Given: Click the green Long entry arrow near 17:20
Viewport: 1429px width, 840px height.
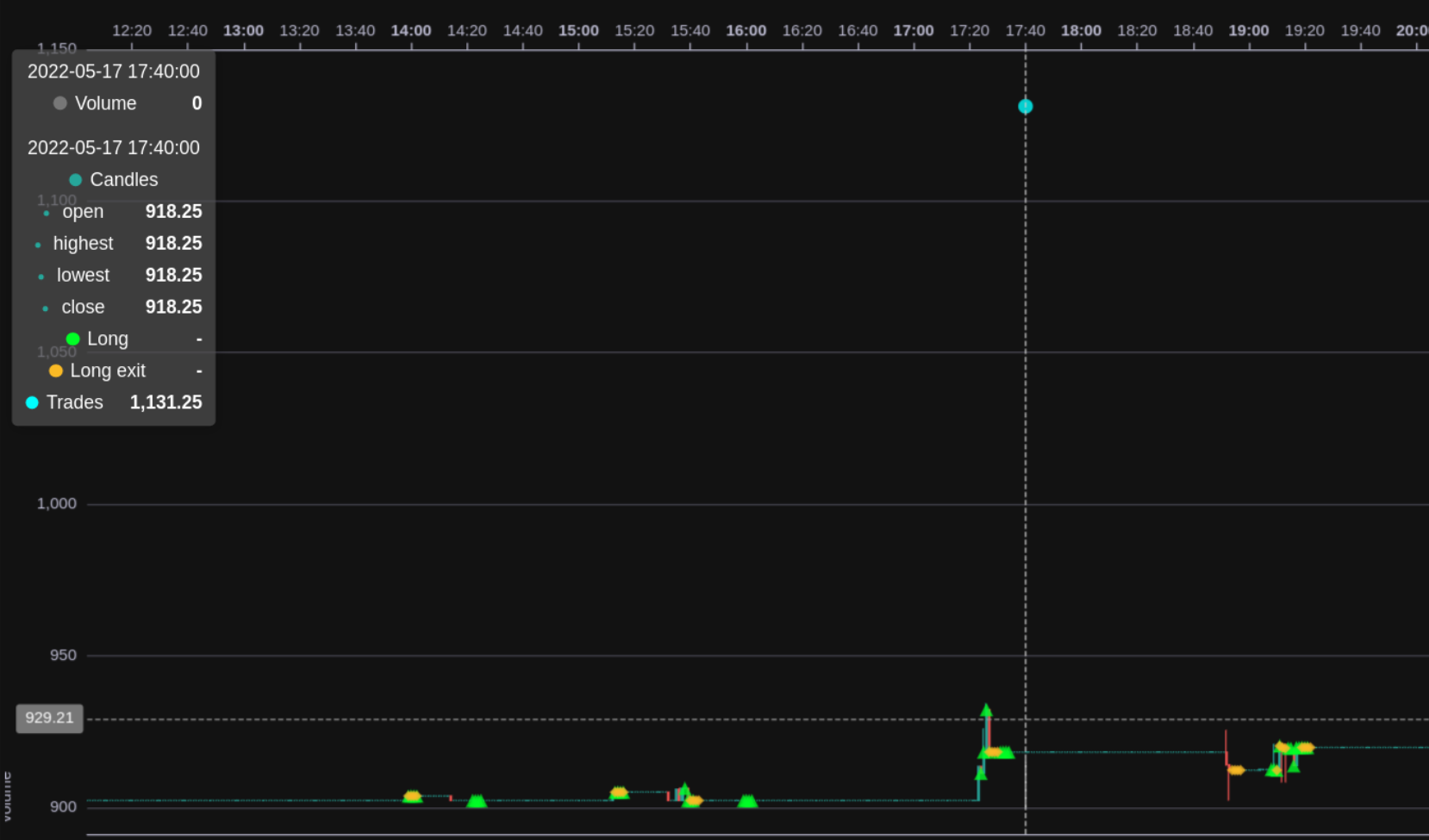Looking at the screenshot, I should point(987,712).
